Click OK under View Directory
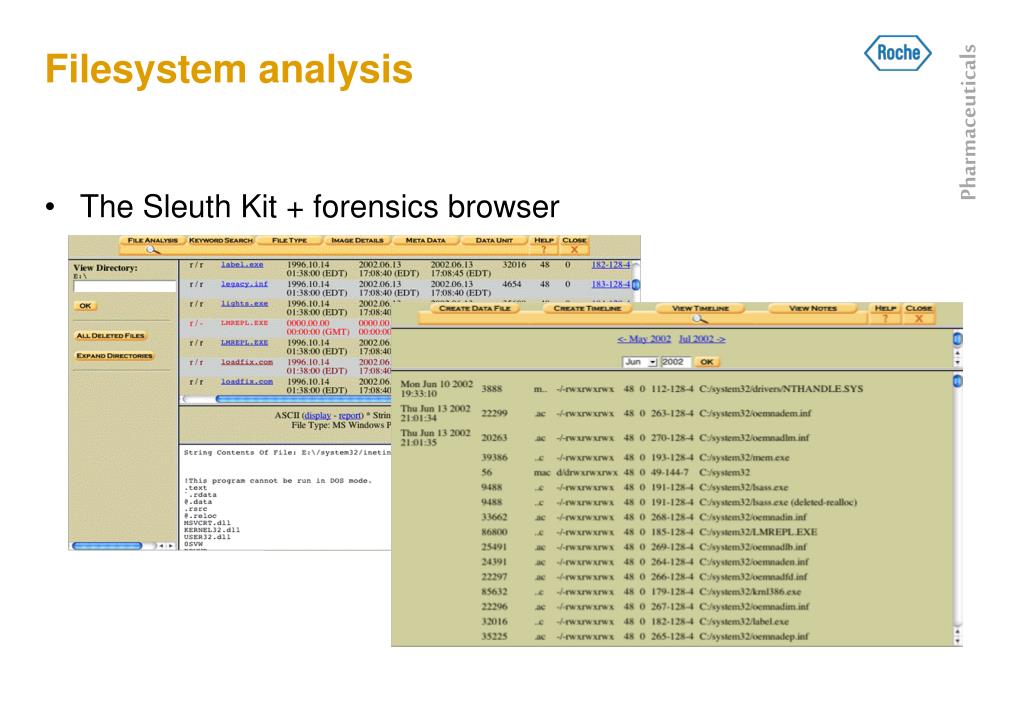Image resolution: width=1023 pixels, height=708 pixels. 85,305
